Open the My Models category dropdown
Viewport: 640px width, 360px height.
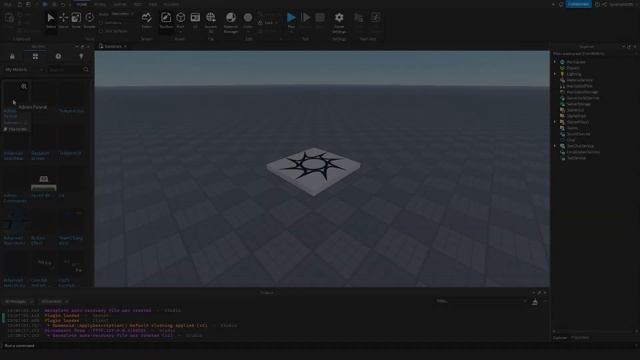pos(24,70)
